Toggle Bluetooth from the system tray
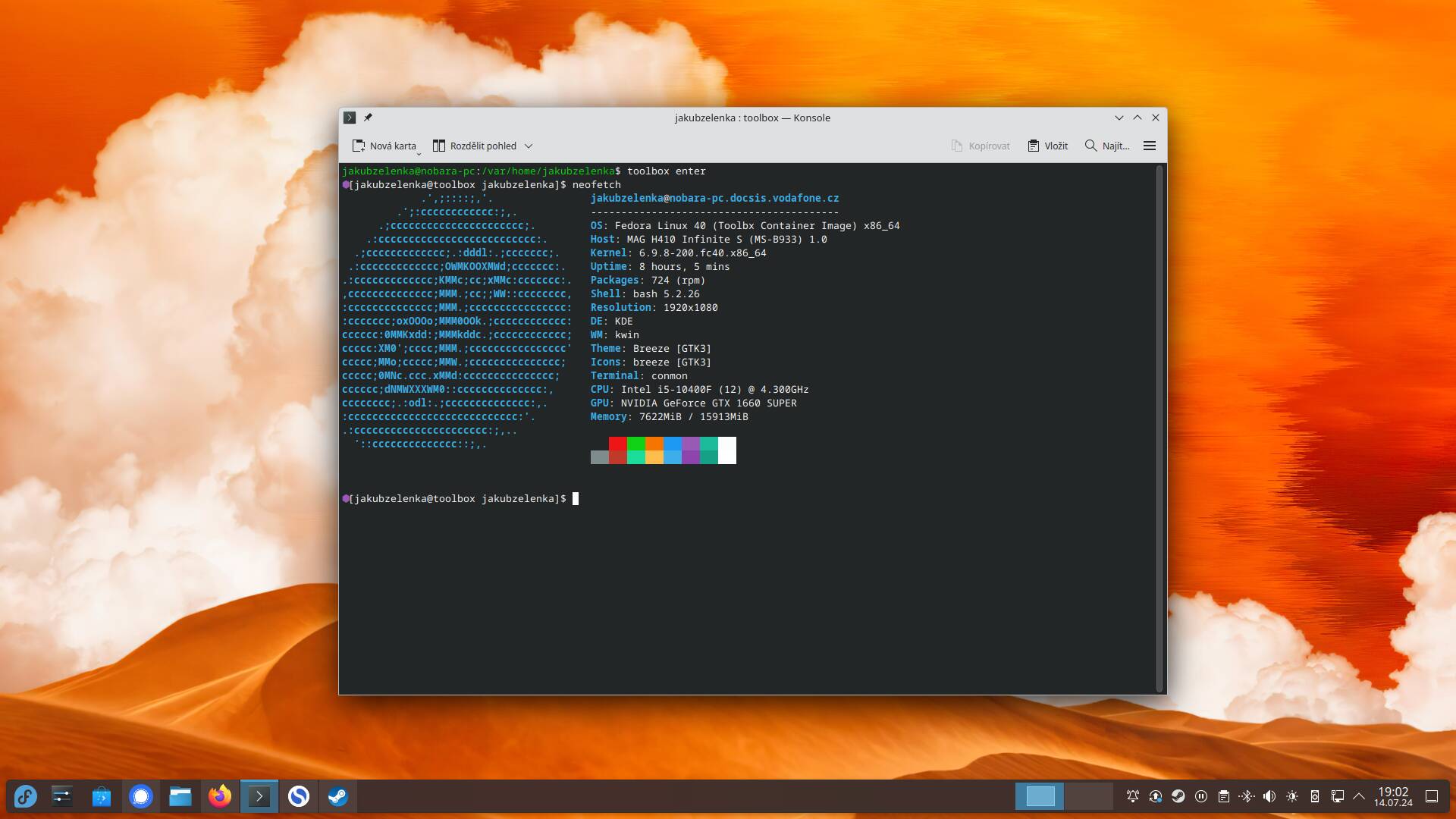This screenshot has width=1456, height=819. pos(1247,797)
